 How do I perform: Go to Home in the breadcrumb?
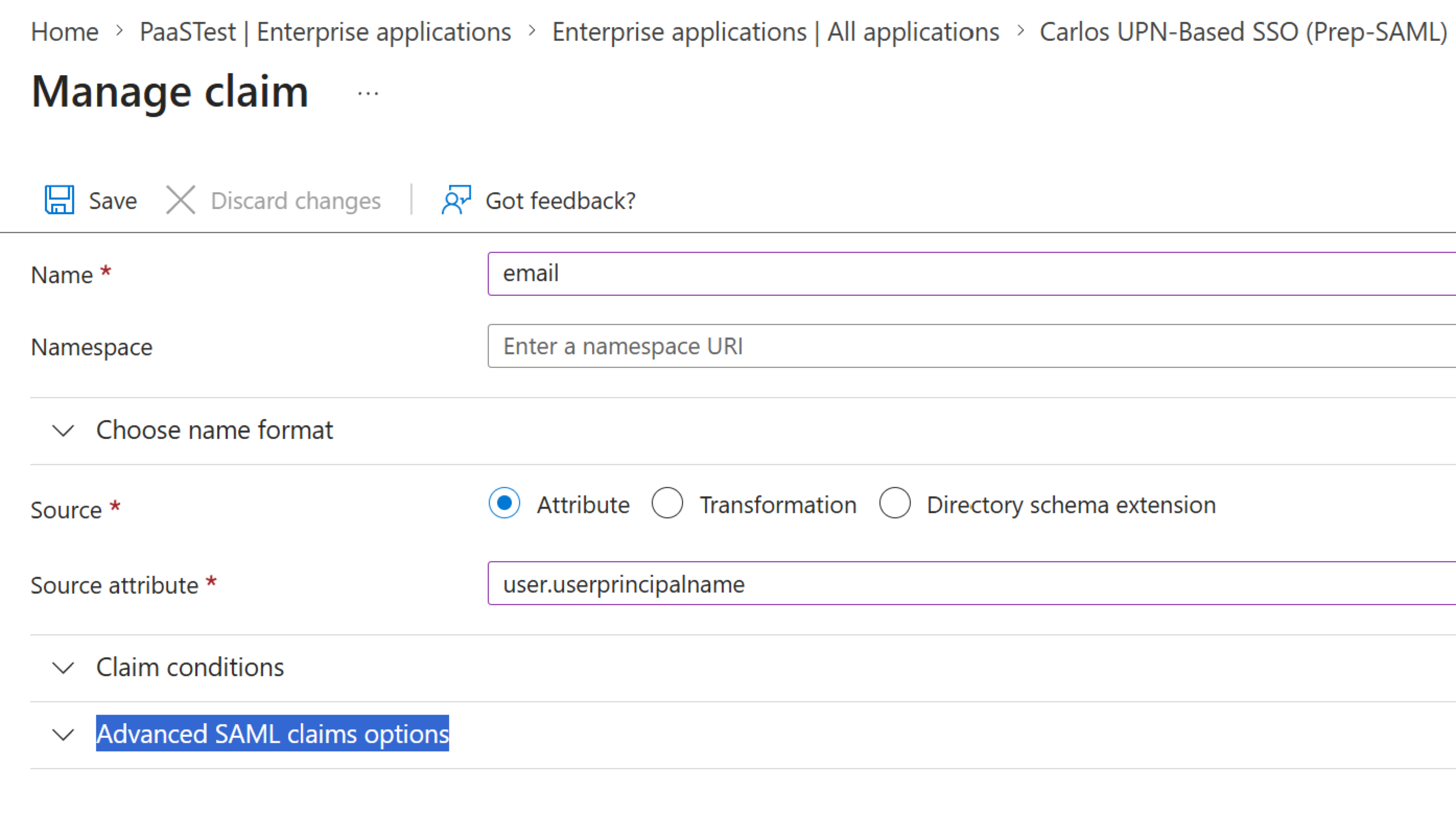point(65,32)
